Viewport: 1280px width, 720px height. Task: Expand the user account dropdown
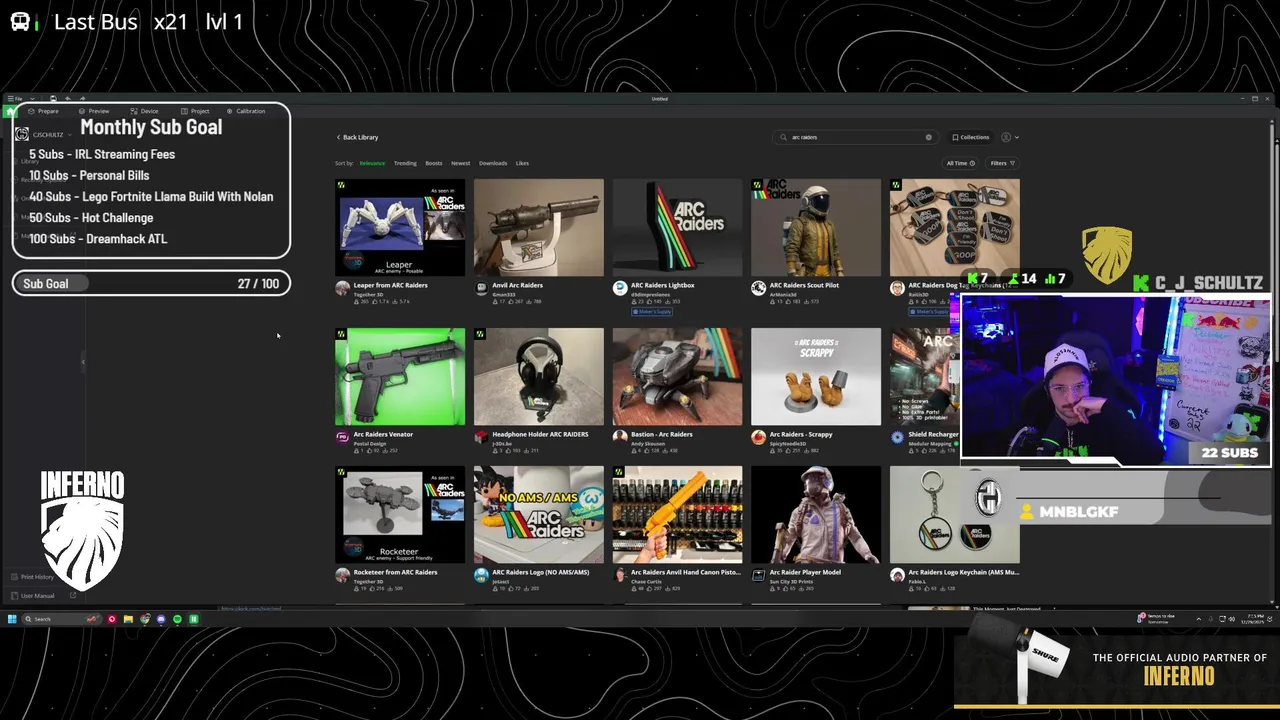point(1010,137)
